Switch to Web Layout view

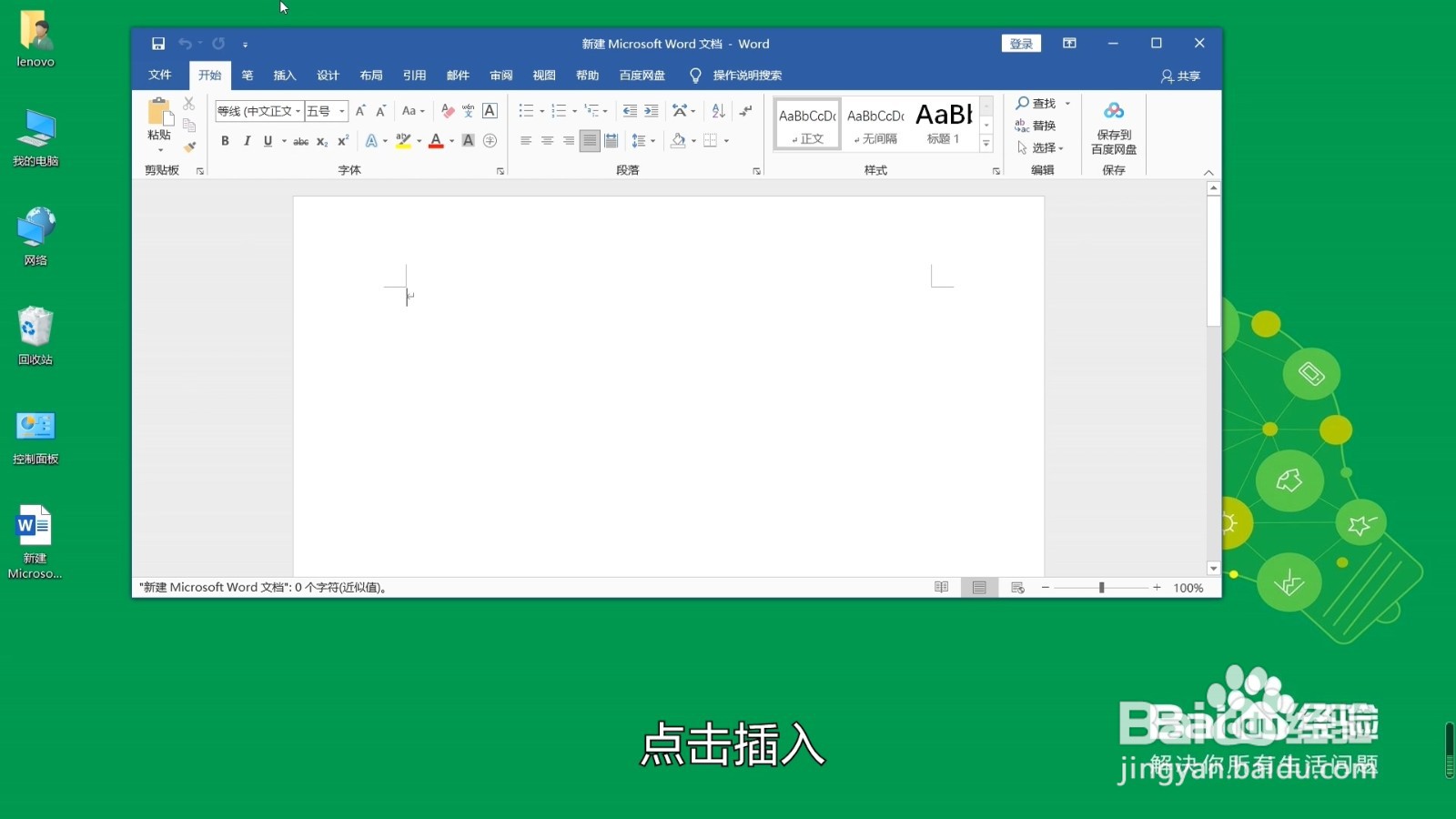tap(1017, 588)
